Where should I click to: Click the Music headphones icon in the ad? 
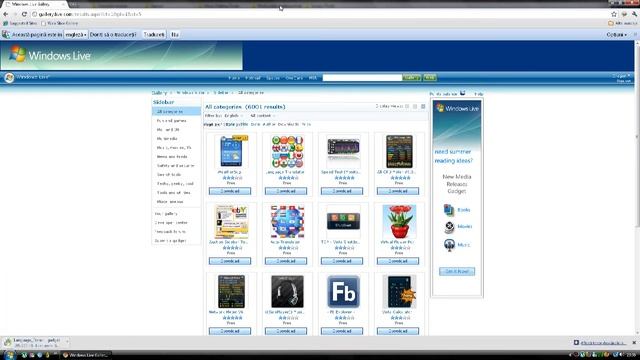pos(449,245)
